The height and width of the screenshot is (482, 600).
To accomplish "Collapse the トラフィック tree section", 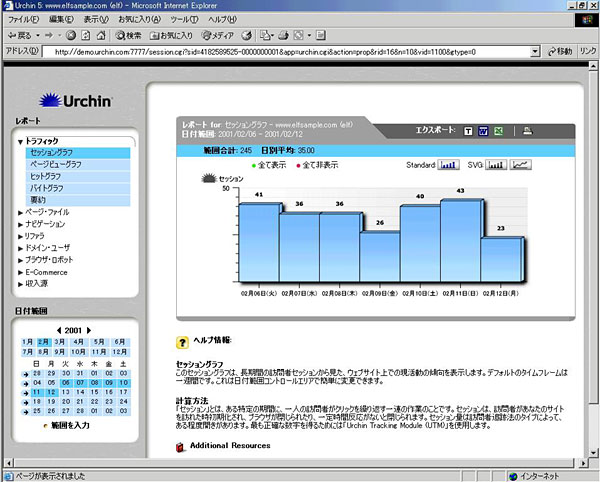I will click(20, 142).
